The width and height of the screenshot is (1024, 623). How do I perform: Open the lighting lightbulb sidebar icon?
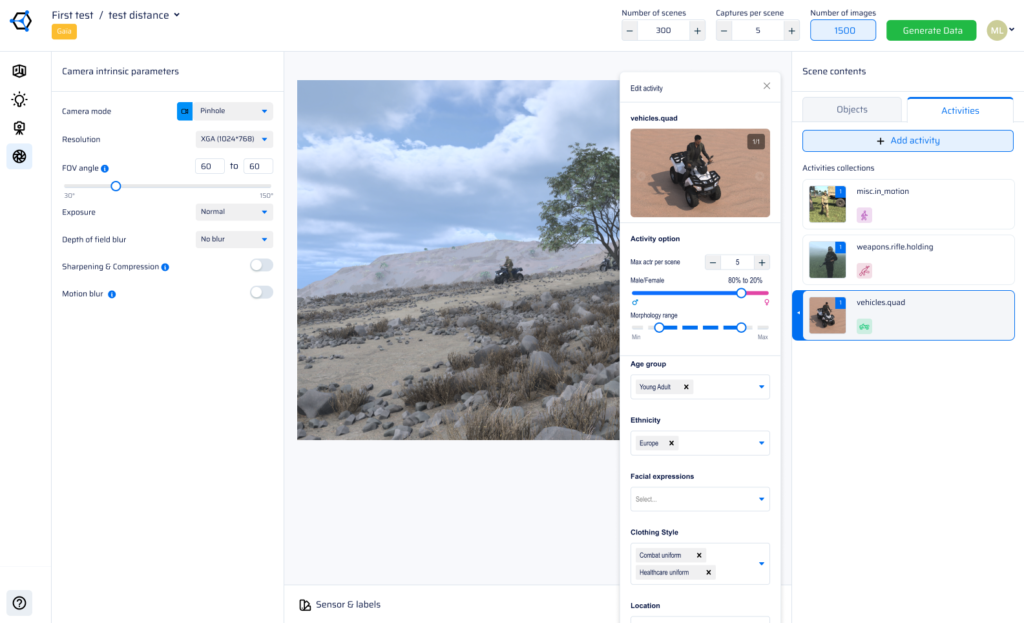pyautogui.click(x=19, y=100)
